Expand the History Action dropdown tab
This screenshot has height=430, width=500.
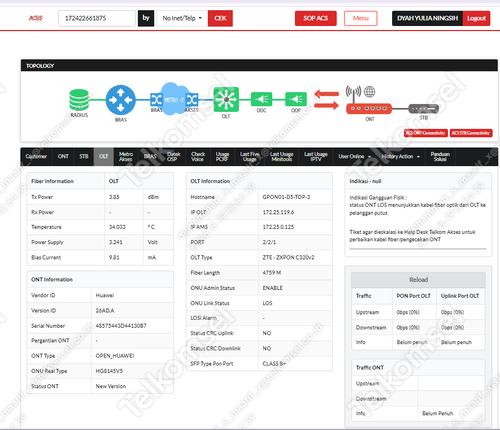pyautogui.click(x=401, y=156)
